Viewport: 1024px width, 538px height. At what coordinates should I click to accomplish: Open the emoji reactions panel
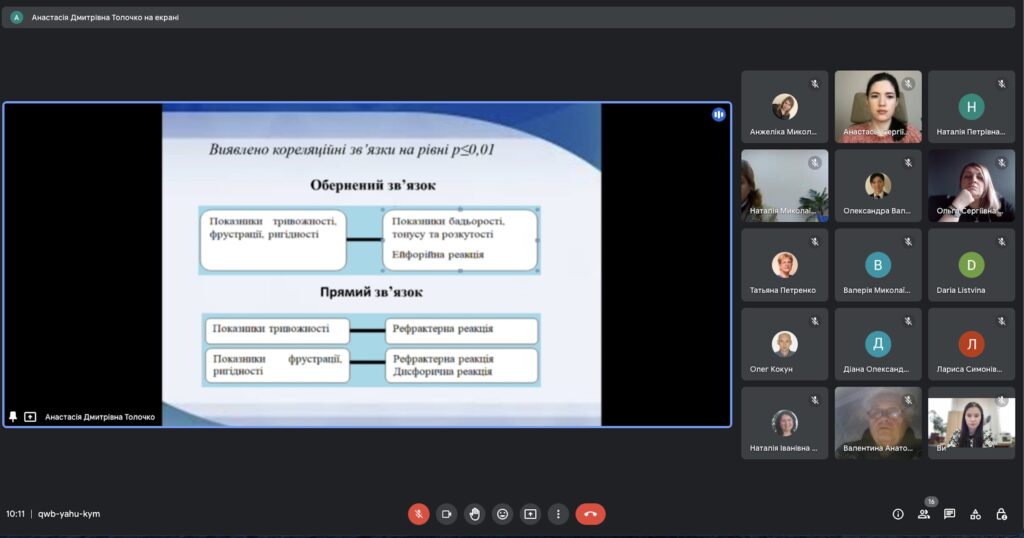[x=502, y=514]
